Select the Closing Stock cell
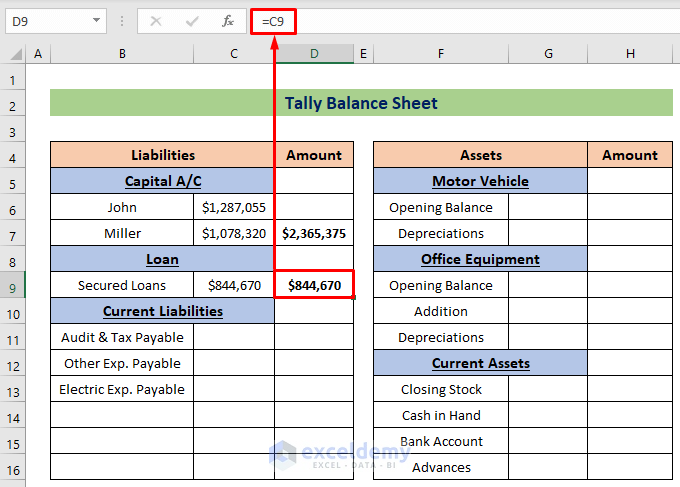680x487 pixels. pyautogui.click(x=441, y=389)
